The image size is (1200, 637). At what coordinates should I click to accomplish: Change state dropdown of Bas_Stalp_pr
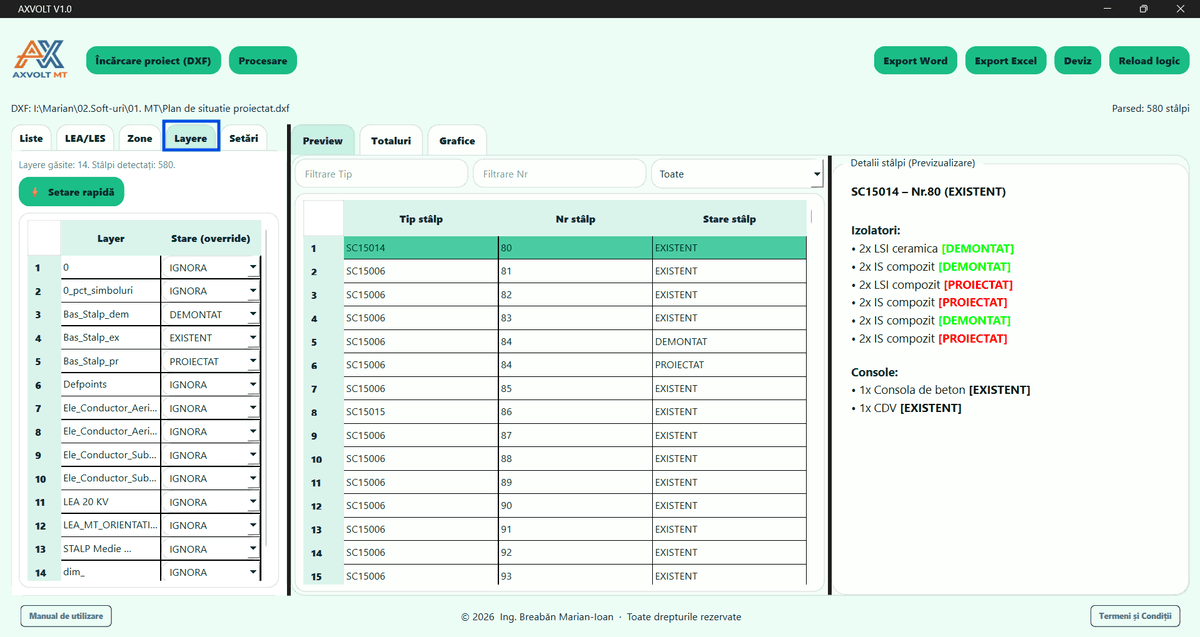(x=211, y=362)
